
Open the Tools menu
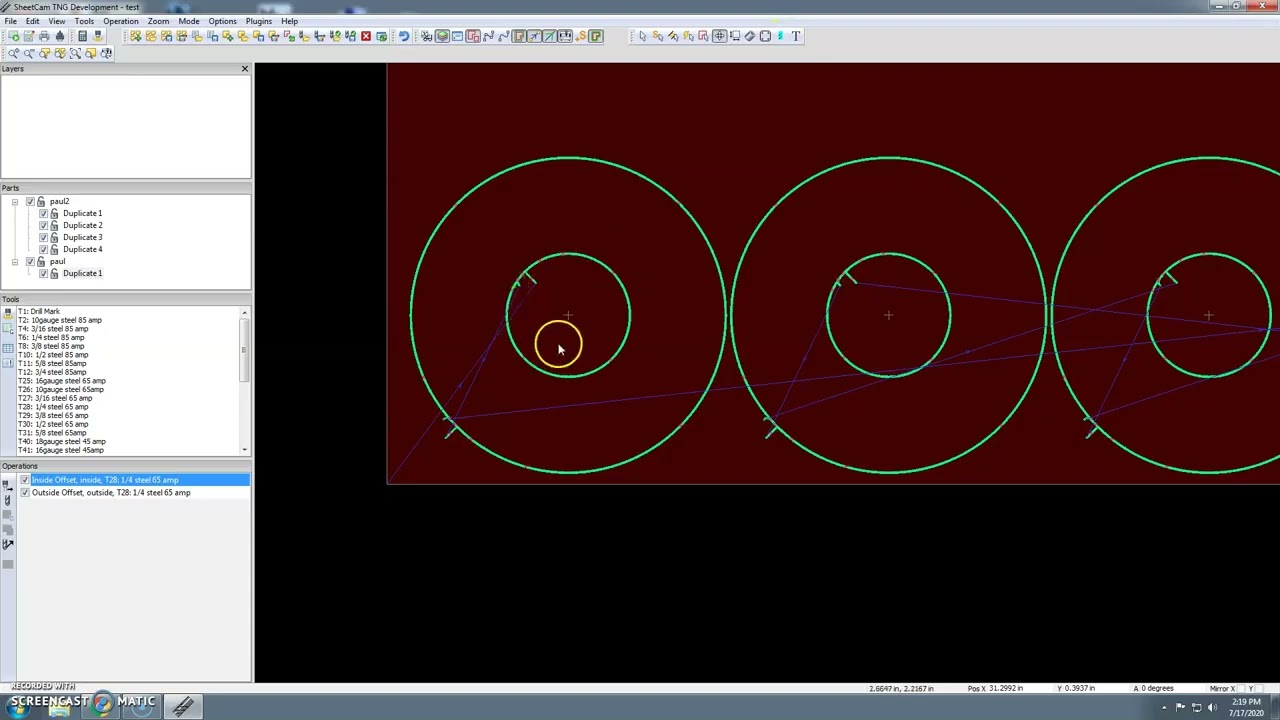pyautogui.click(x=84, y=21)
